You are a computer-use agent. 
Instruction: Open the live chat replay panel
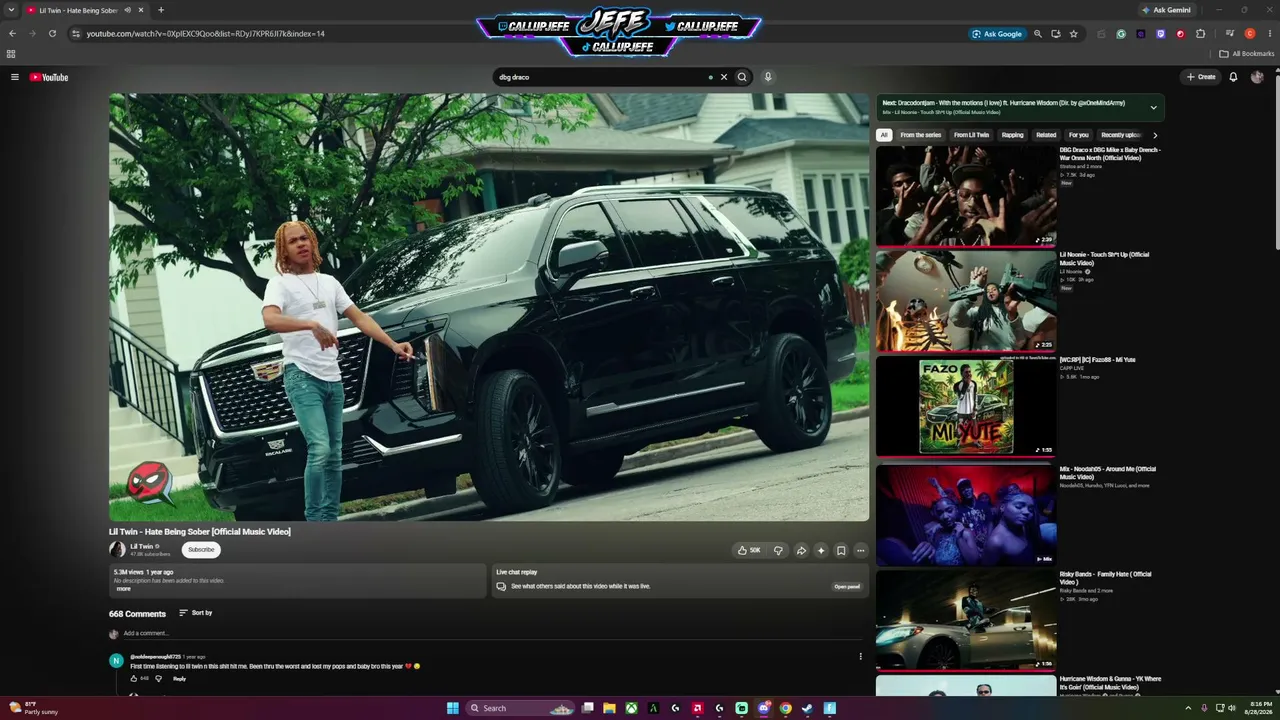point(847,586)
